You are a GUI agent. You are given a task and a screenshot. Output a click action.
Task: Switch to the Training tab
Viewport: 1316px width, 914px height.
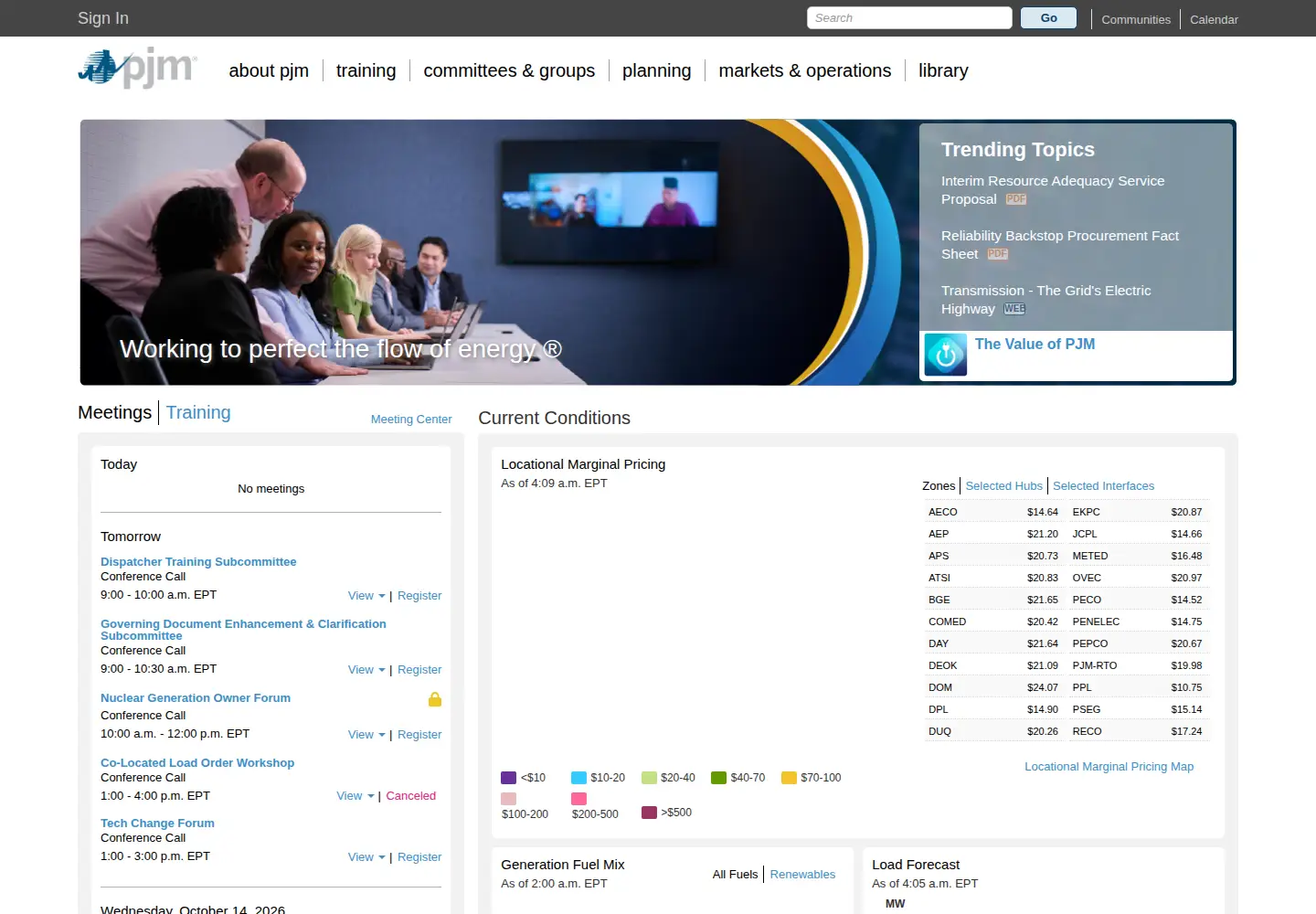click(x=198, y=412)
